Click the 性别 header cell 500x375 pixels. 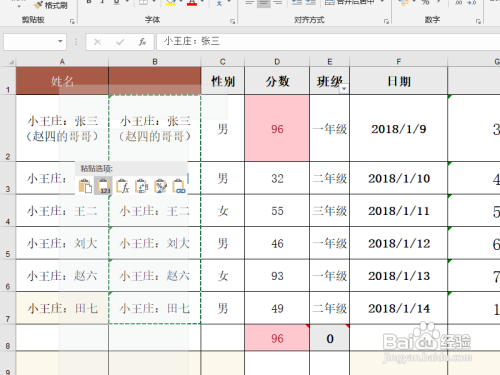click(223, 81)
